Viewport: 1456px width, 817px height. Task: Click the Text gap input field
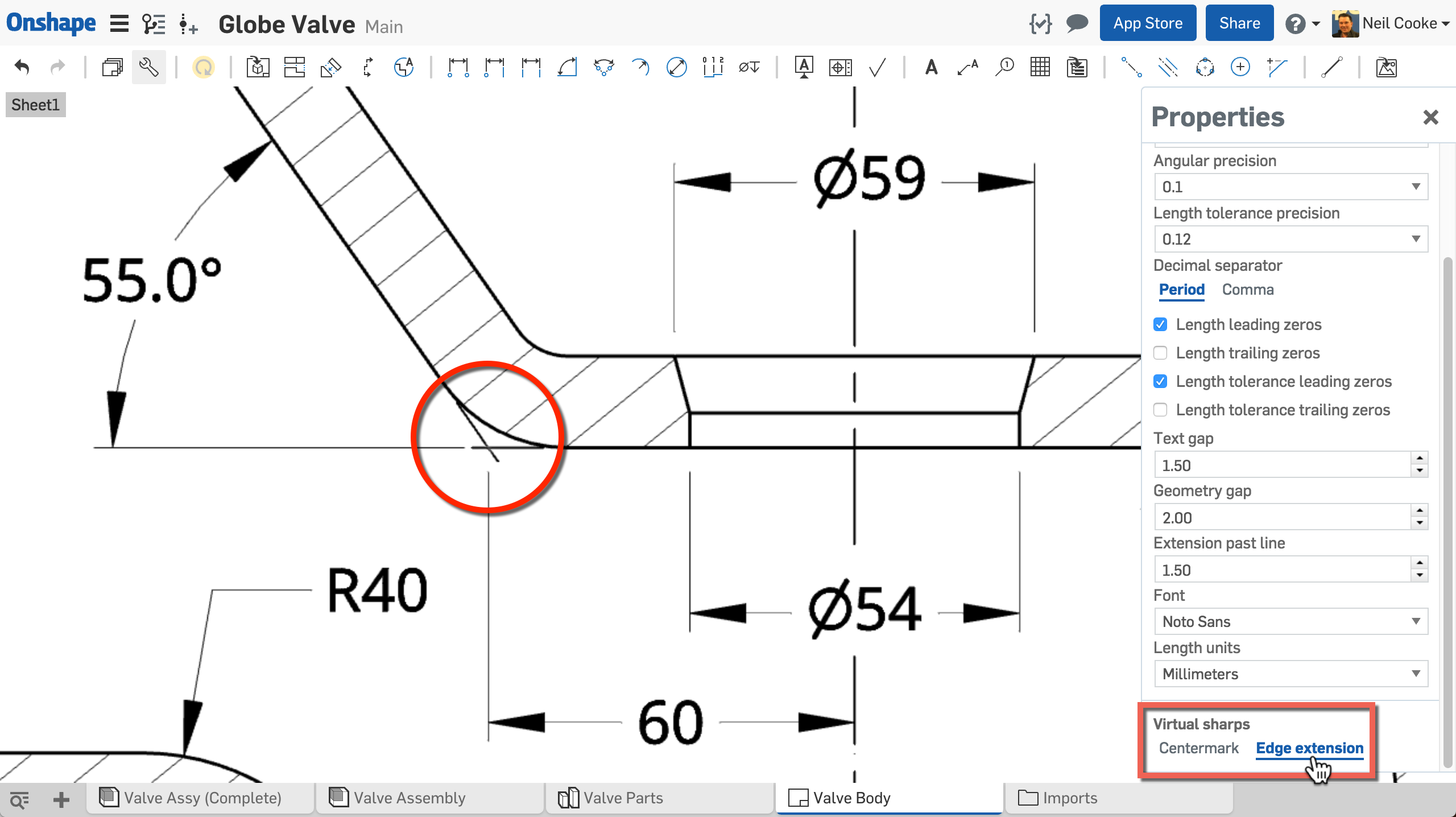1283,465
